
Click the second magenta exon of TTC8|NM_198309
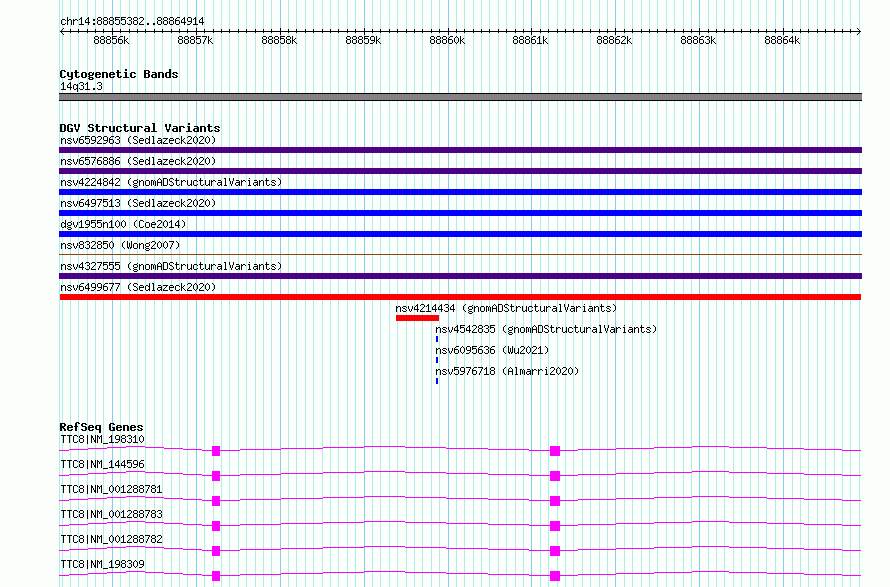pyautogui.click(x=555, y=576)
